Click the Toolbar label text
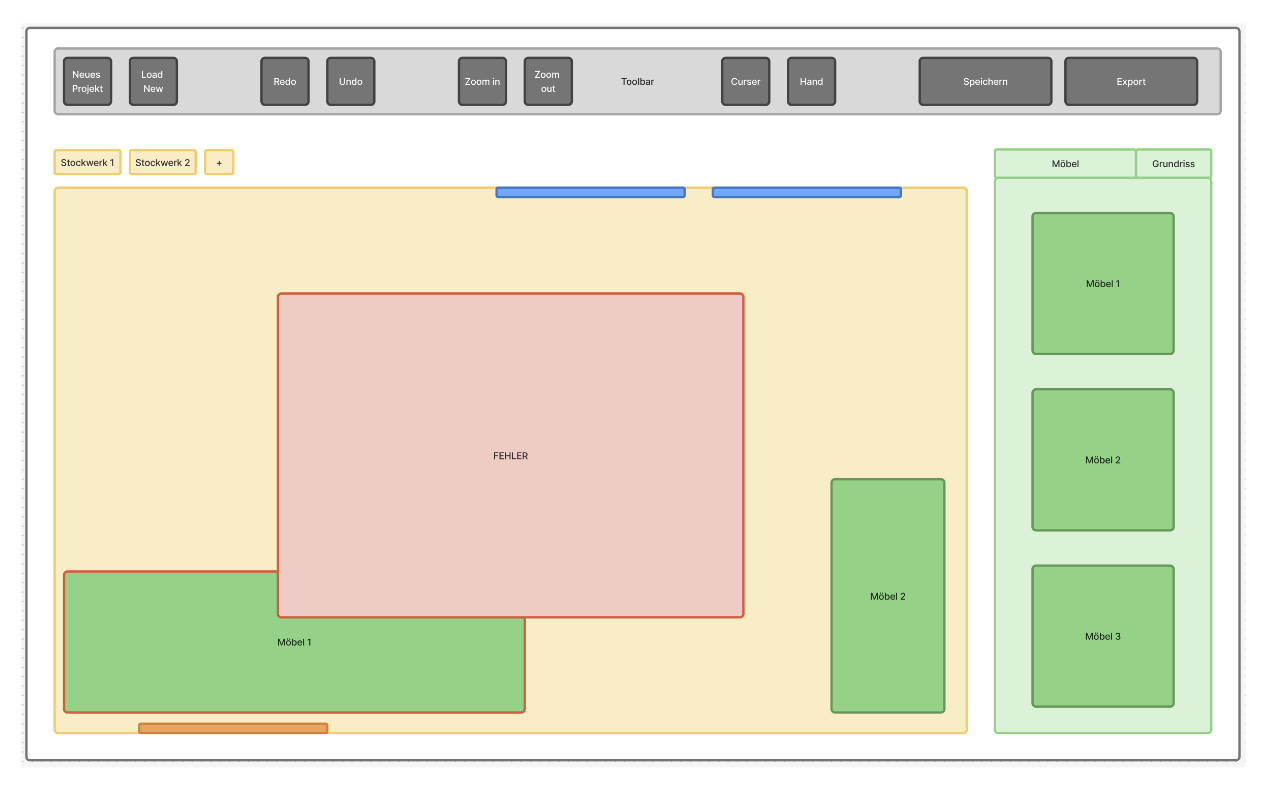The image size is (1272, 796). pos(637,82)
